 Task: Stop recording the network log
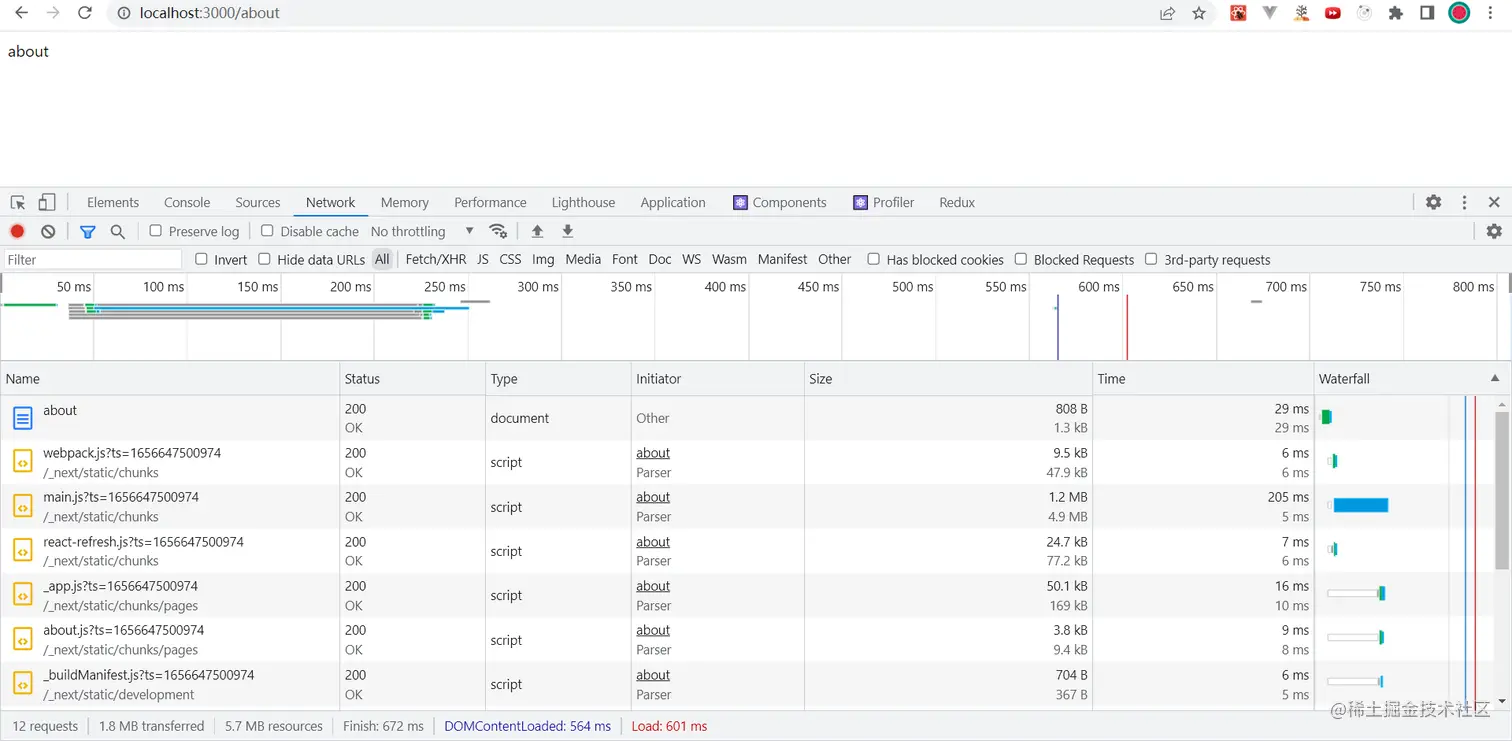[17, 231]
